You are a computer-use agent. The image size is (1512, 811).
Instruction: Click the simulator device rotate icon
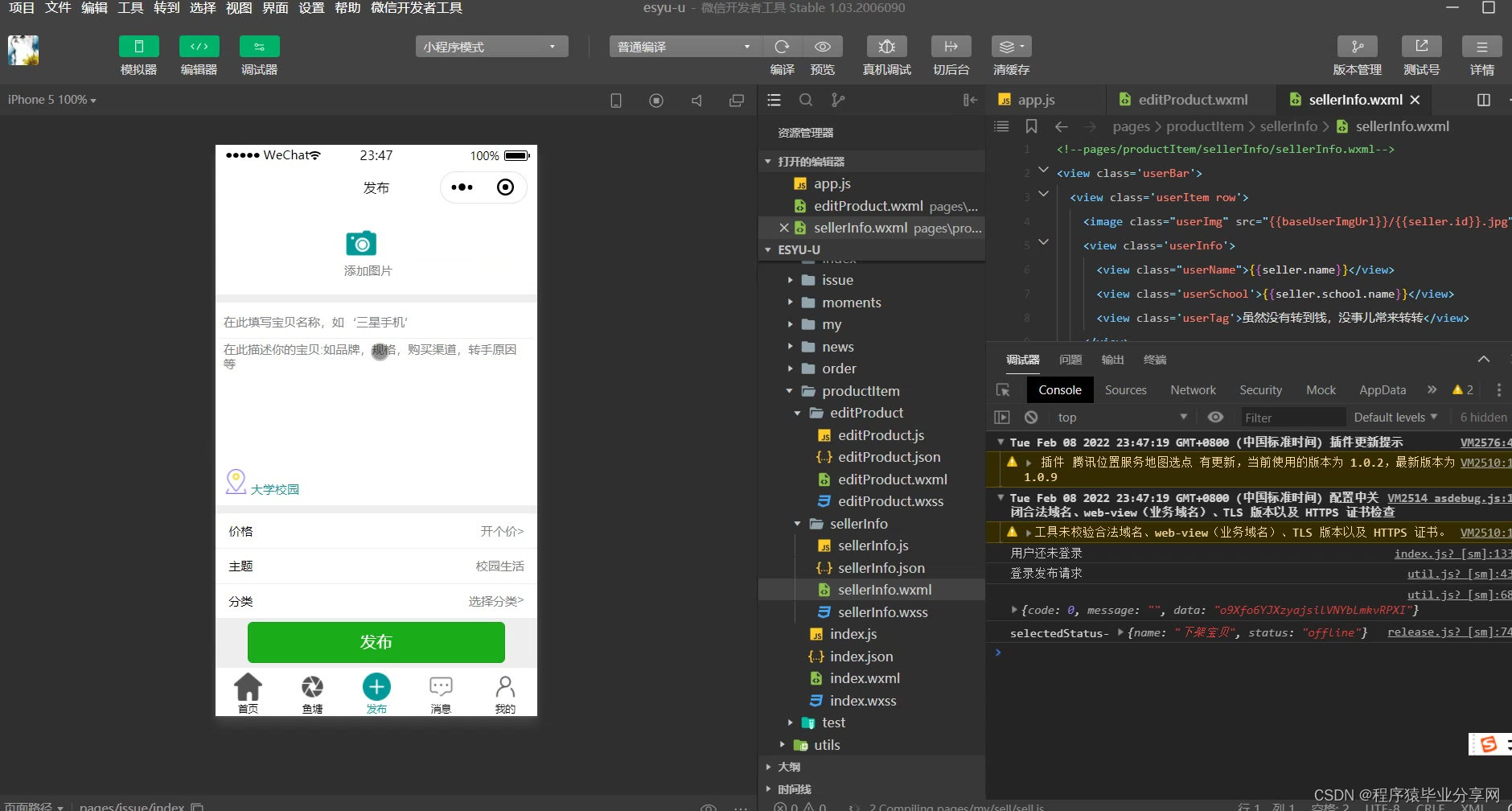(x=616, y=101)
